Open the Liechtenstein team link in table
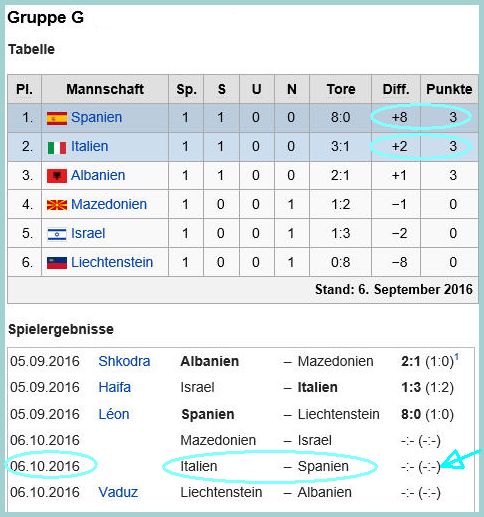 point(112,263)
